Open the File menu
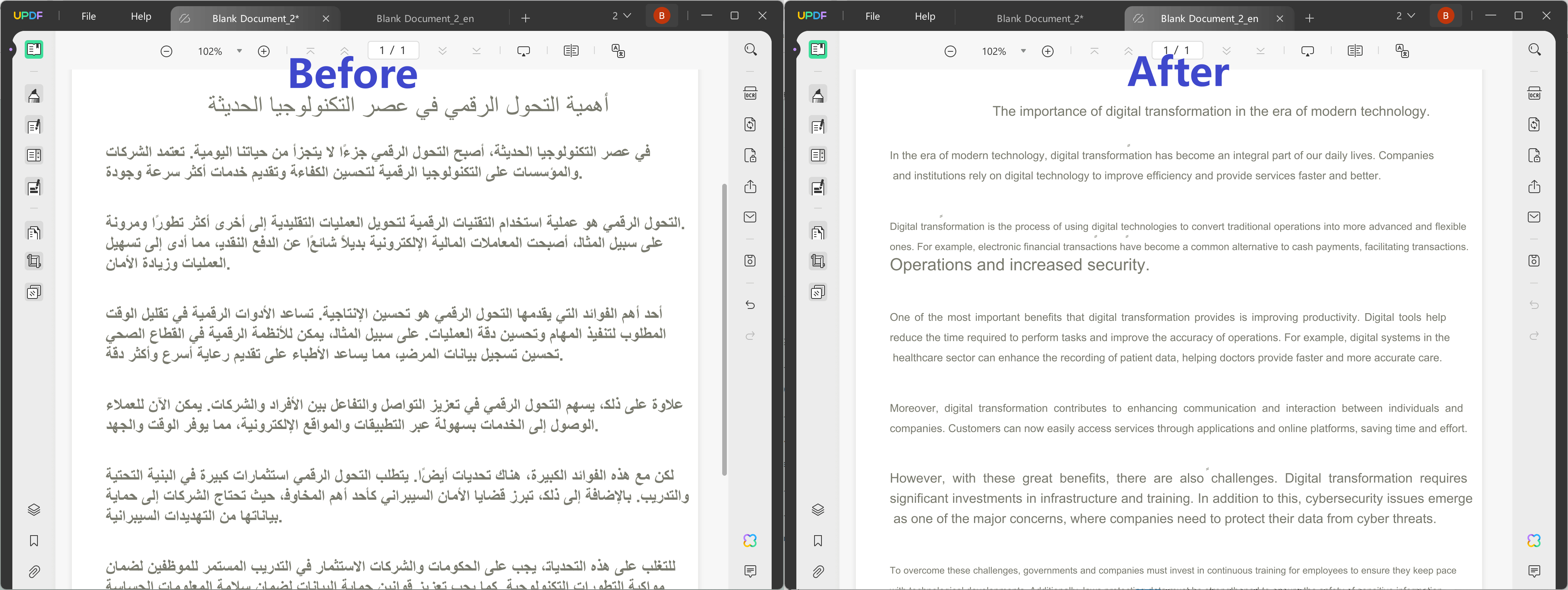Image resolution: width=1568 pixels, height=590 pixels. [x=89, y=17]
